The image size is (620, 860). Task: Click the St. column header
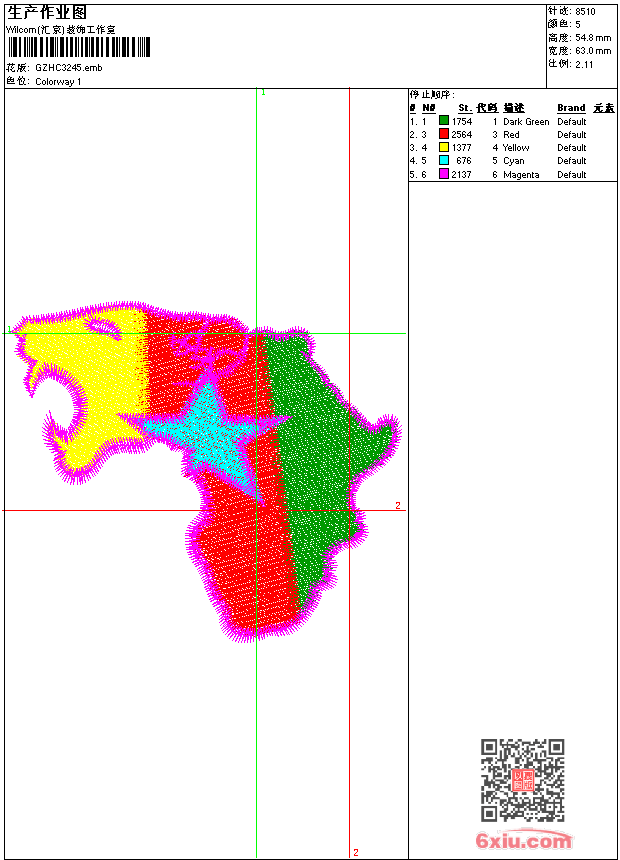pos(465,108)
